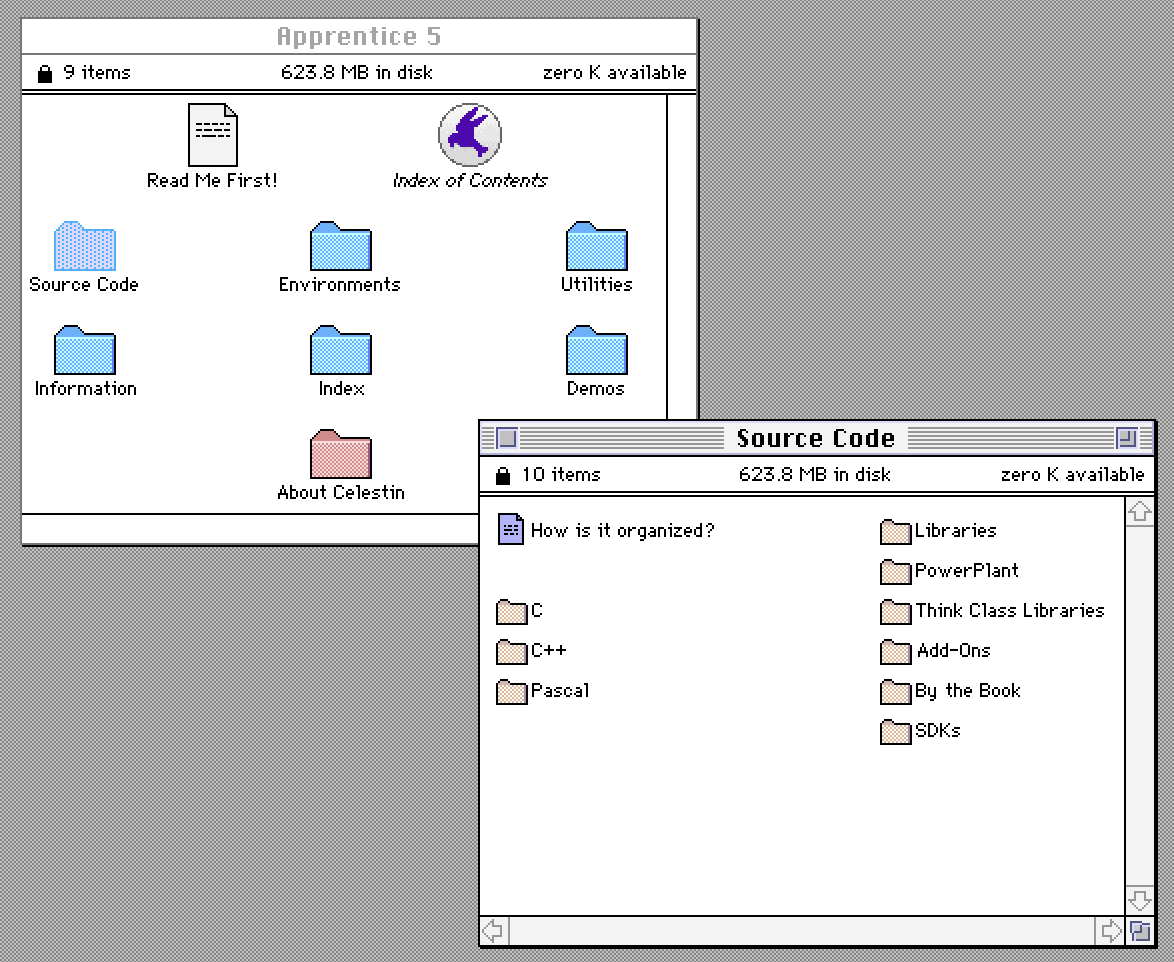Select the By the Book folder icon
Screen dimensions: 1174x962
click(x=895, y=692)
